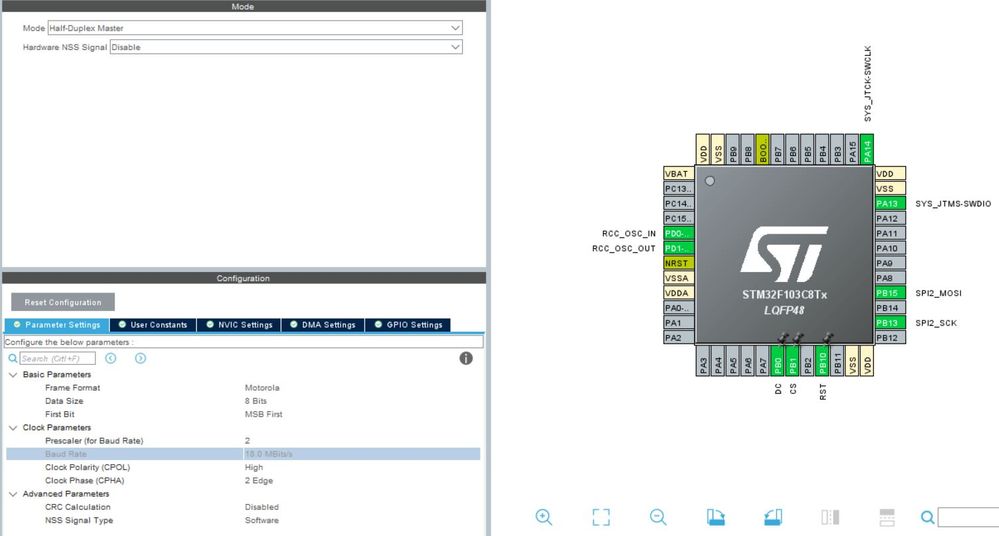Open the Hardware NSS Signal dropdown
Screen dimensions: 999x536
286,47
